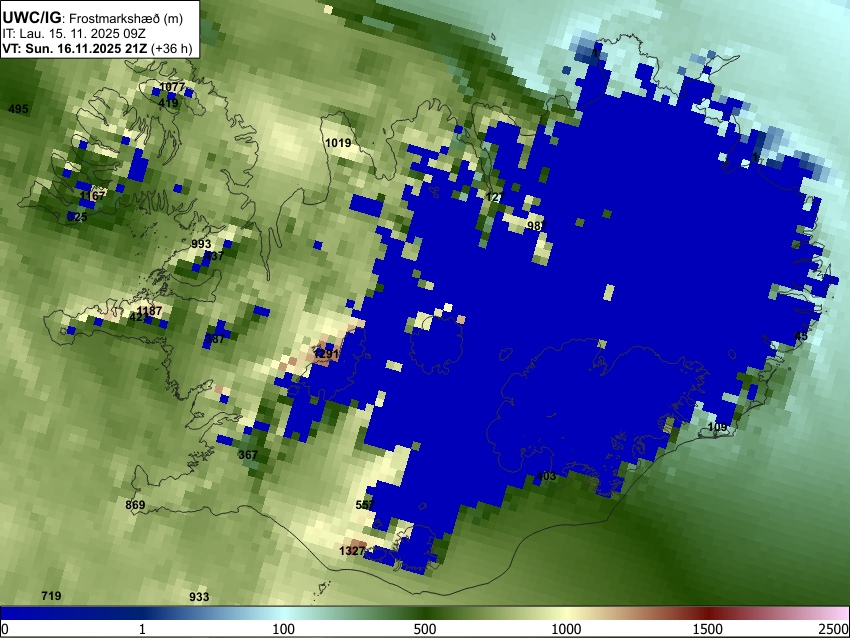Click the 419 value label

point(169,103)
